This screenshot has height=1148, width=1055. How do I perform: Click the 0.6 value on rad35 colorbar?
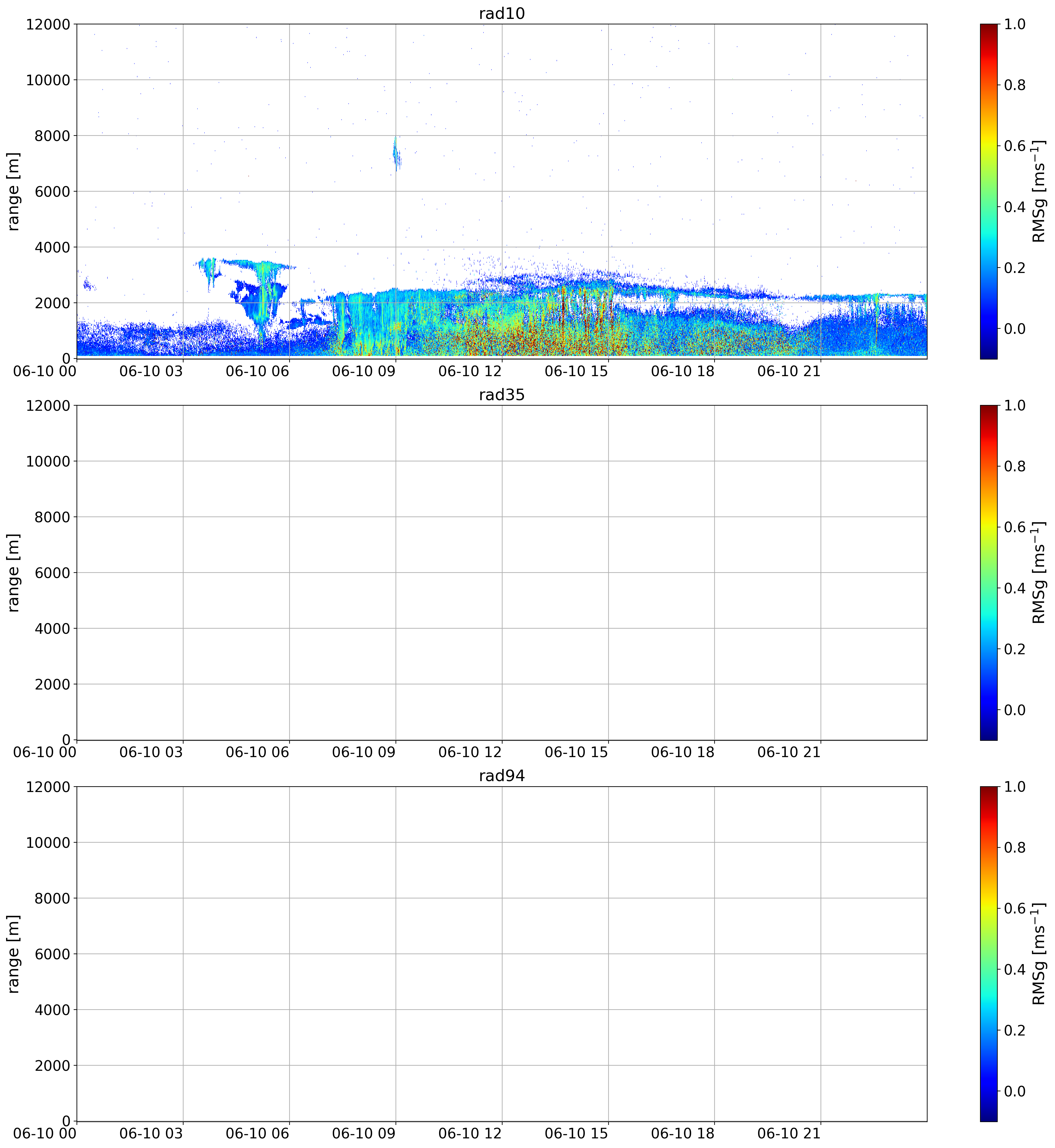[1015, 527]
